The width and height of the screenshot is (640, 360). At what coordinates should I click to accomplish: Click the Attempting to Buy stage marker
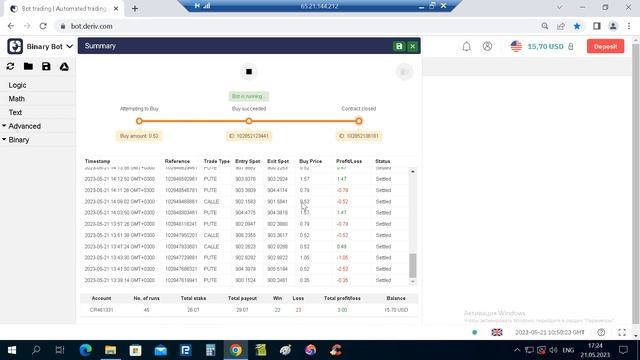pyautogui.click(x=139, y=121)
